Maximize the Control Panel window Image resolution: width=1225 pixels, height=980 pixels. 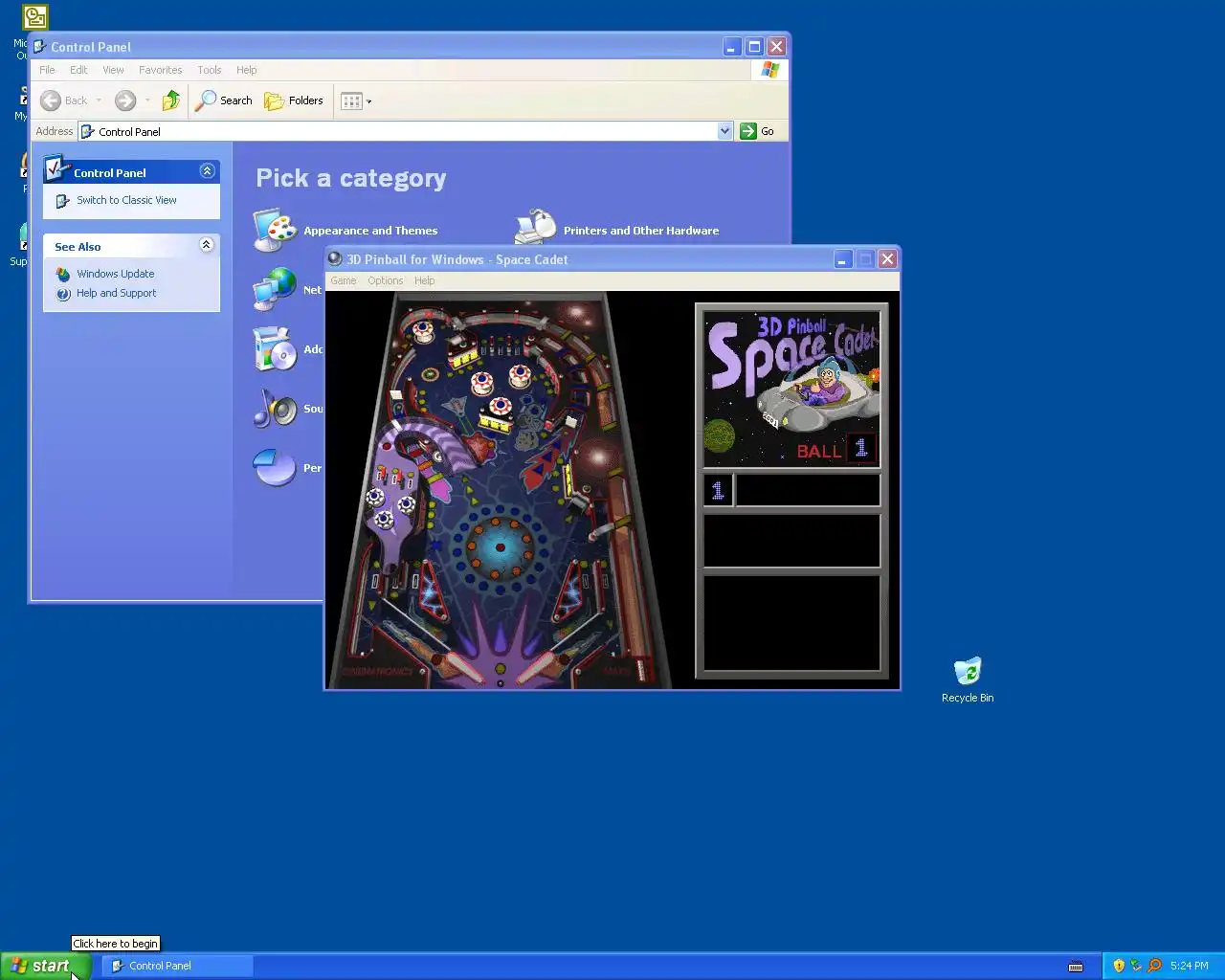pyautogui.click(x=754, y=46)
